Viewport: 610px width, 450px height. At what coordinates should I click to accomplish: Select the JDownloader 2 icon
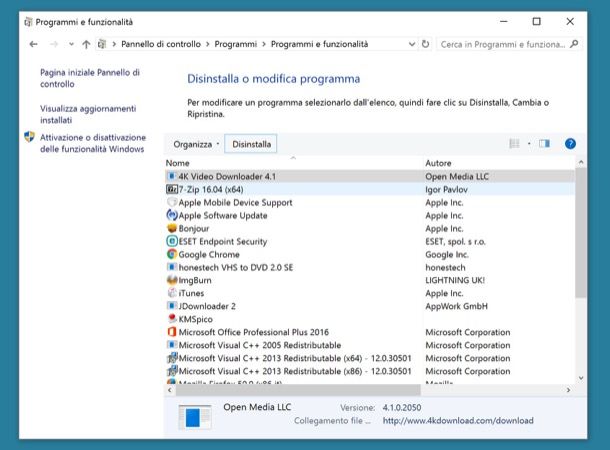click(172, 306)
